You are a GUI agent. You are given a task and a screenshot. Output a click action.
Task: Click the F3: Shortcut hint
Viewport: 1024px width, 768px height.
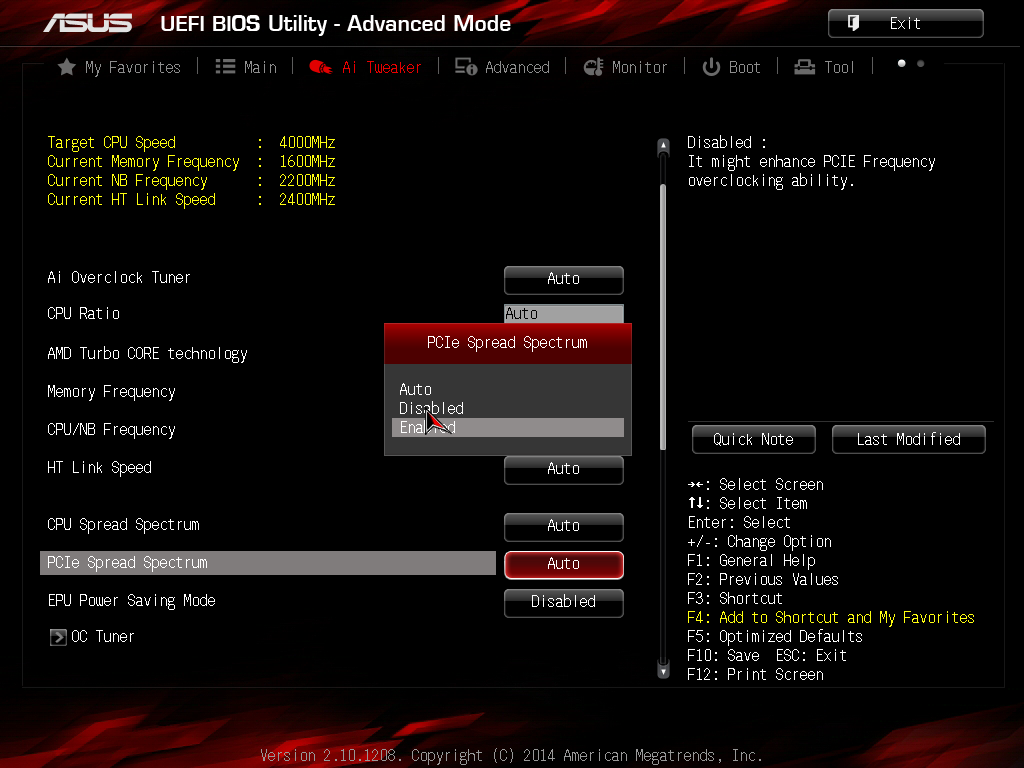(735, 598)
